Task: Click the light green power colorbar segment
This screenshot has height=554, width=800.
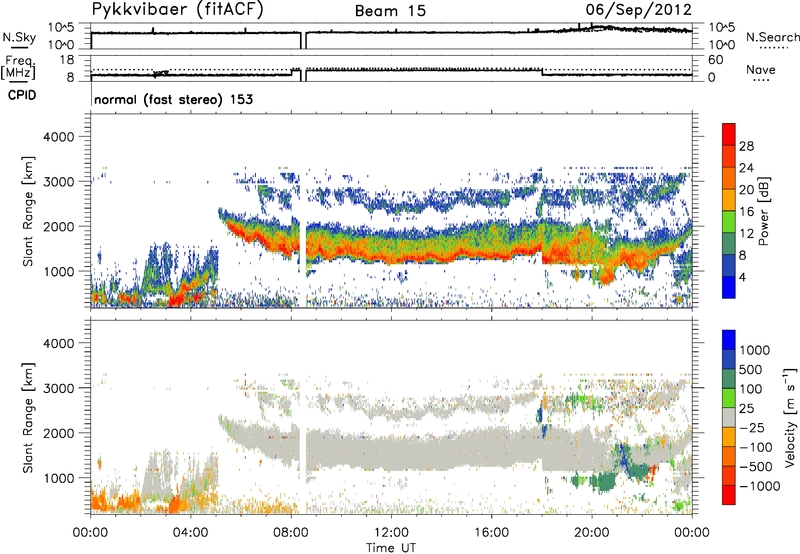Action: point(729,222)
